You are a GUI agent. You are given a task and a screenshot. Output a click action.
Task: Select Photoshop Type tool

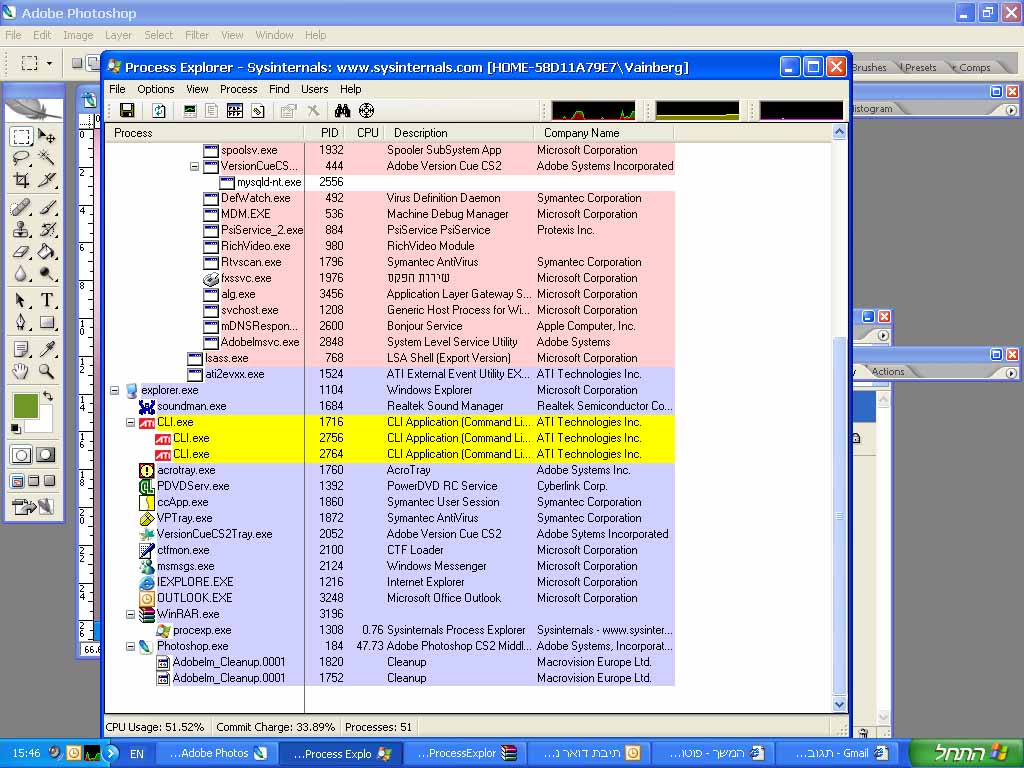pyautogui.click(x=46, y=300)
